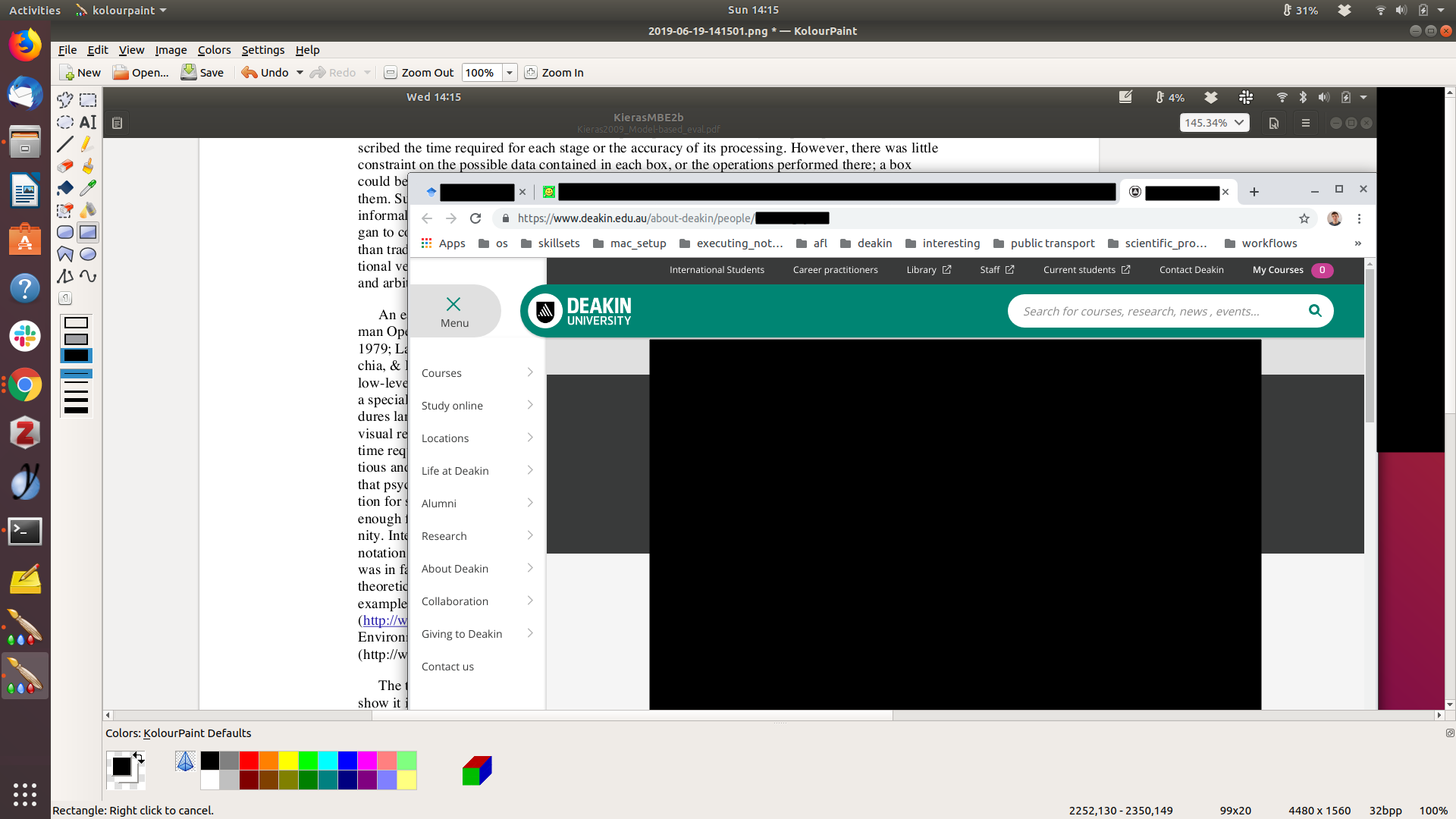
Task: Pick the red color swatch in palette
Action: click(249, 761)
